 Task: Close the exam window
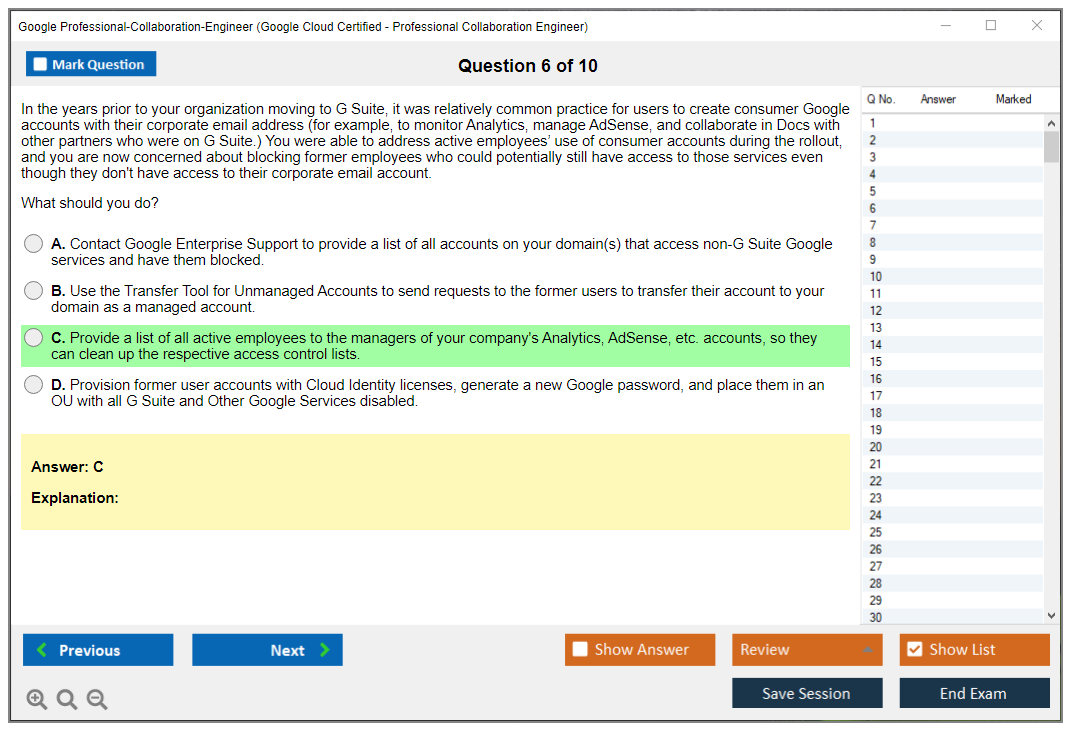click(x=1037, y=26)
